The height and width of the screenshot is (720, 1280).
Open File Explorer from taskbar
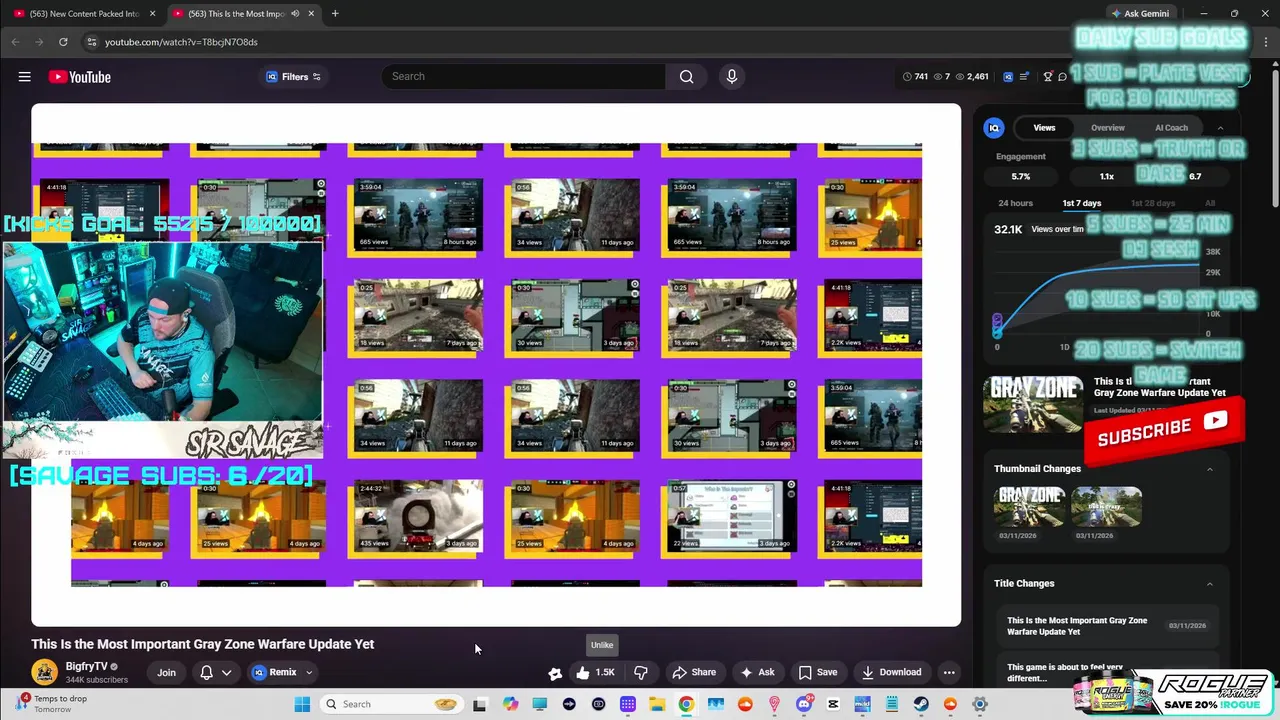tap(657, 704)
